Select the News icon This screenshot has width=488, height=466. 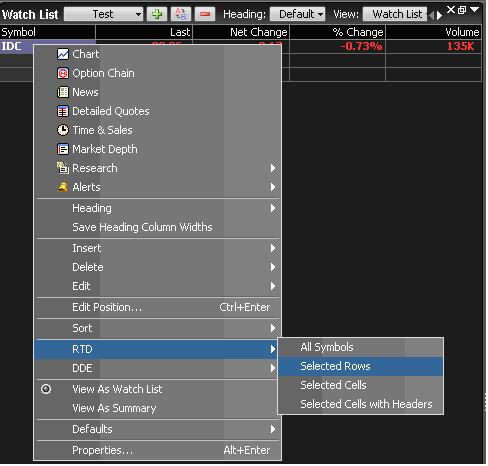[63, 92]
